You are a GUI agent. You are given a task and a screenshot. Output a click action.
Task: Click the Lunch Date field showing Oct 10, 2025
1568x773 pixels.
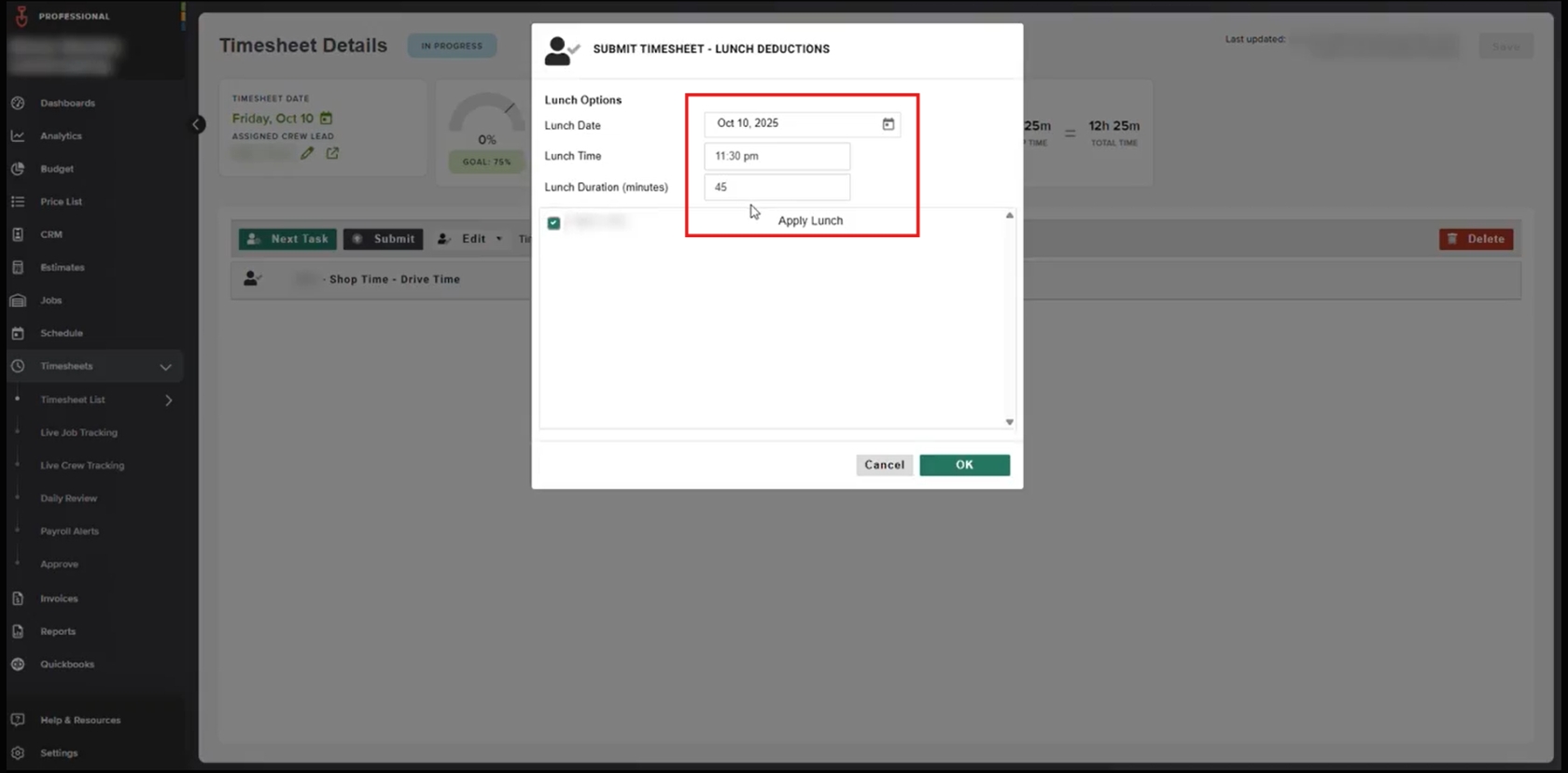(802, 124)
